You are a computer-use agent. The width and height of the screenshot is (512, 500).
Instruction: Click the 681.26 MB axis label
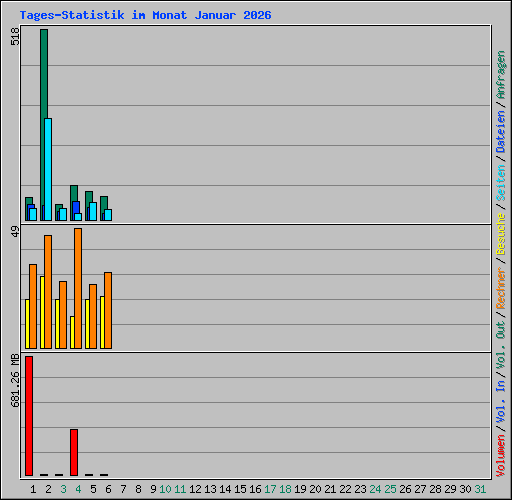[x=15, y=380]
